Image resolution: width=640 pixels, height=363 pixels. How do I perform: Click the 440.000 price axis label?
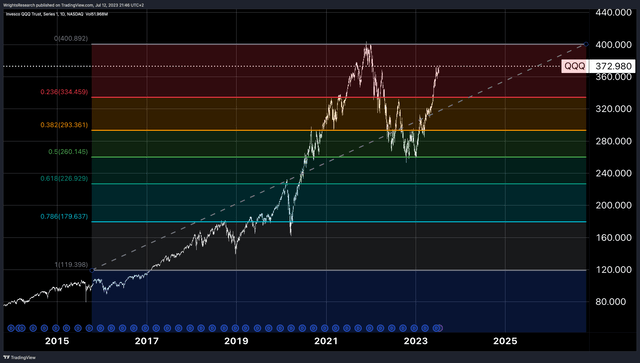tap(613, 12)
